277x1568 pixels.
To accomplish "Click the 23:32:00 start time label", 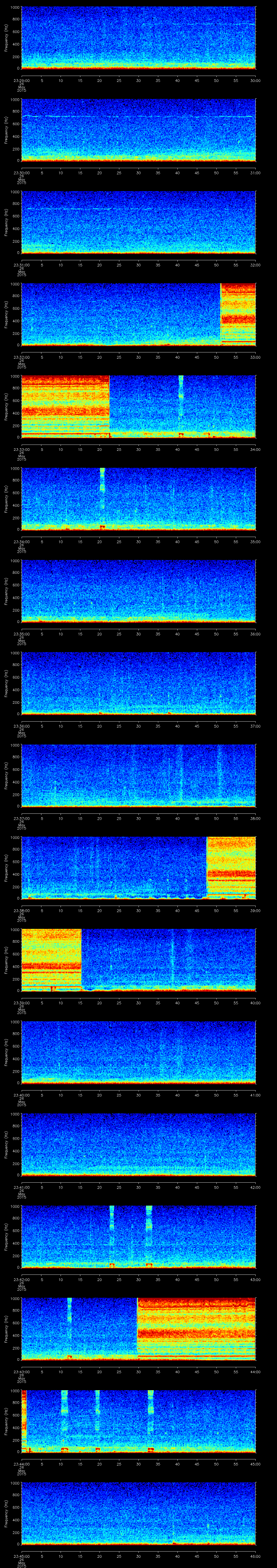I will tap(21, 357).
